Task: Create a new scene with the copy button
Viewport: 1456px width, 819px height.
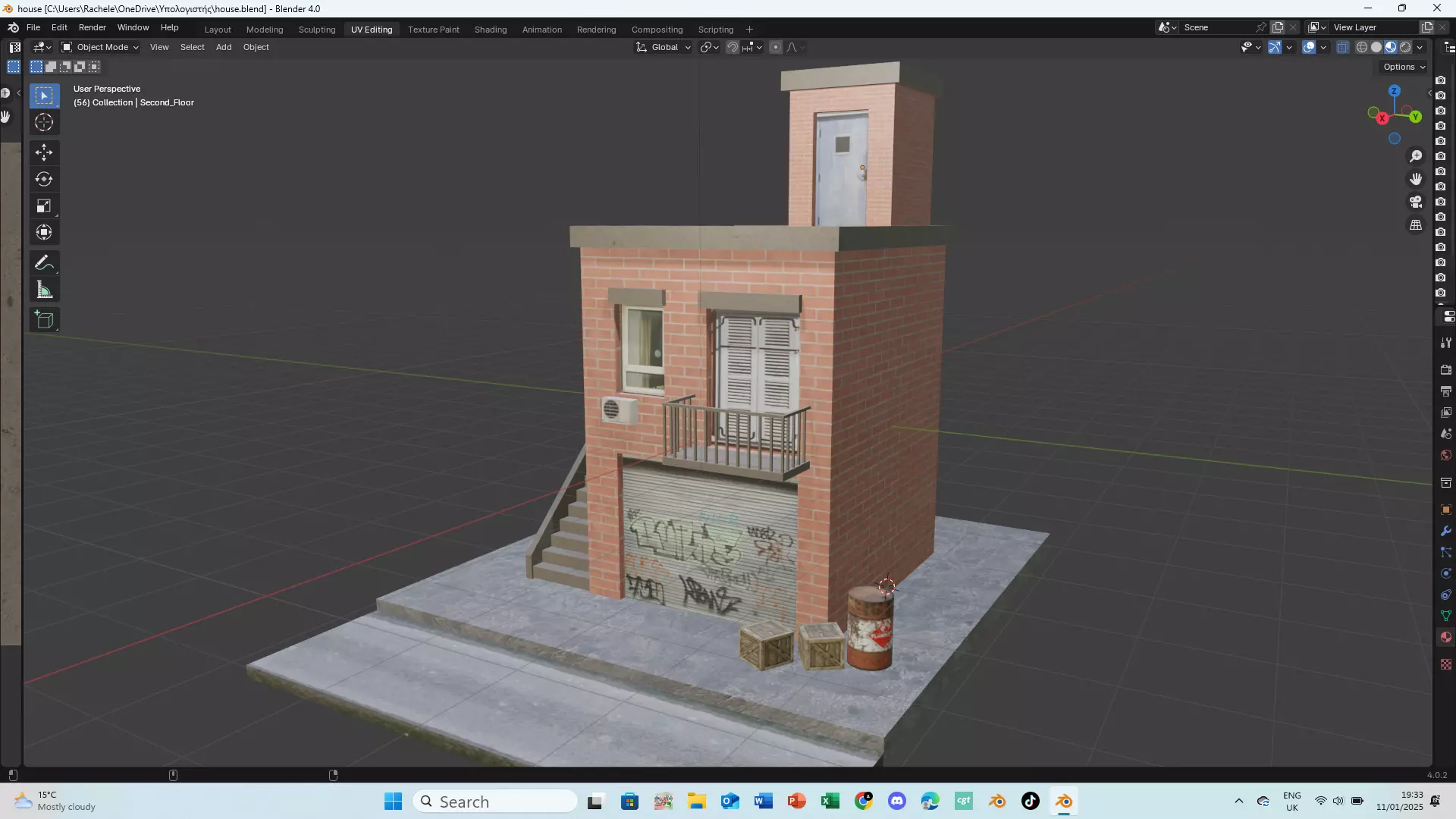Action: (x=1279, y=27)
